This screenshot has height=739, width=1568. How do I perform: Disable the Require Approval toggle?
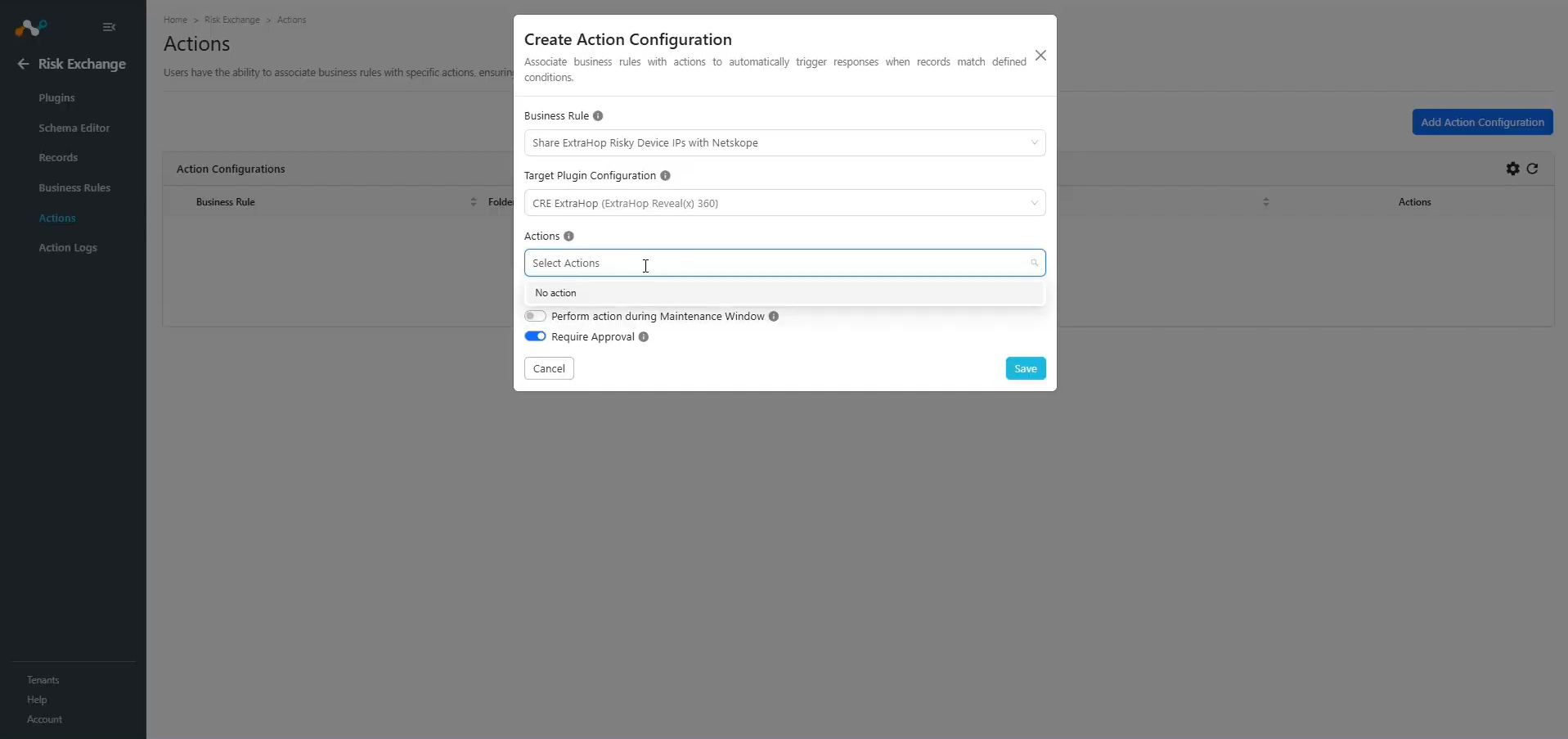tap(535, 336)
